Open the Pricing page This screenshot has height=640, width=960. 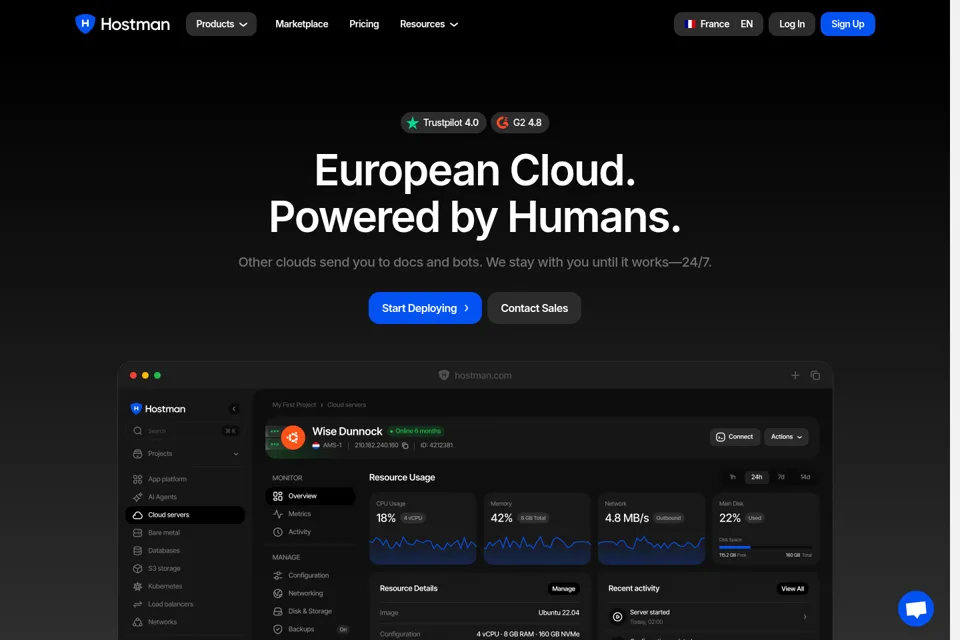[x=364, y=24]
